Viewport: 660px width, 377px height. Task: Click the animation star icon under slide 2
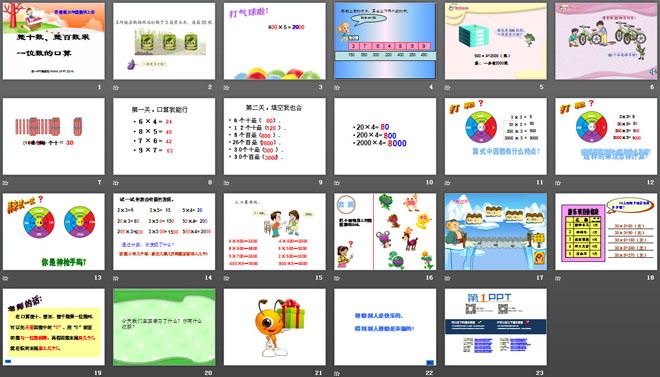click(x=116, y=88)
